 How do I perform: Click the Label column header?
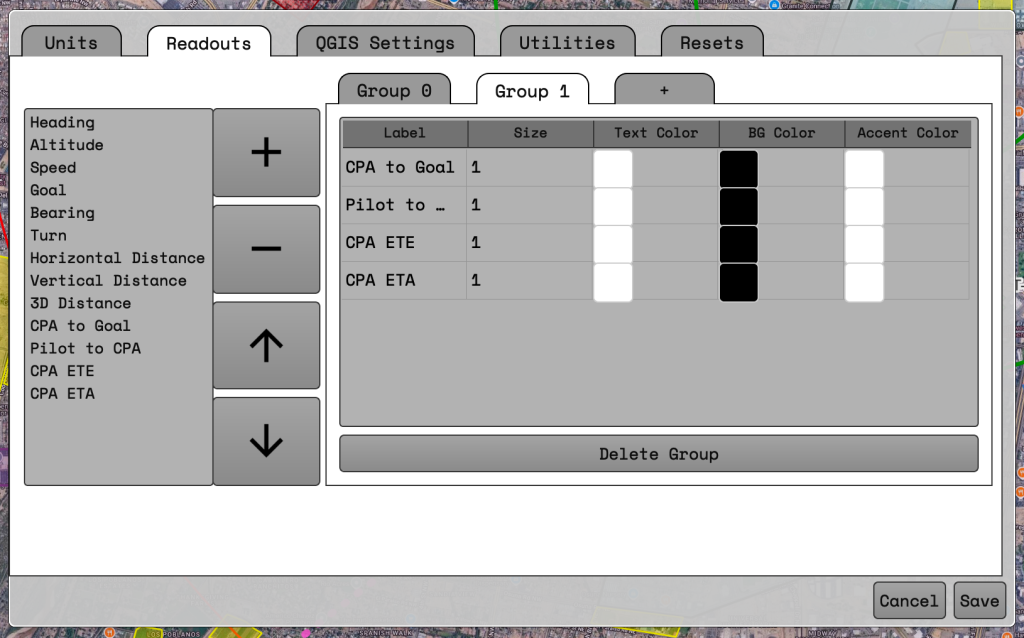pyautogui.click(x=404, y=133)
